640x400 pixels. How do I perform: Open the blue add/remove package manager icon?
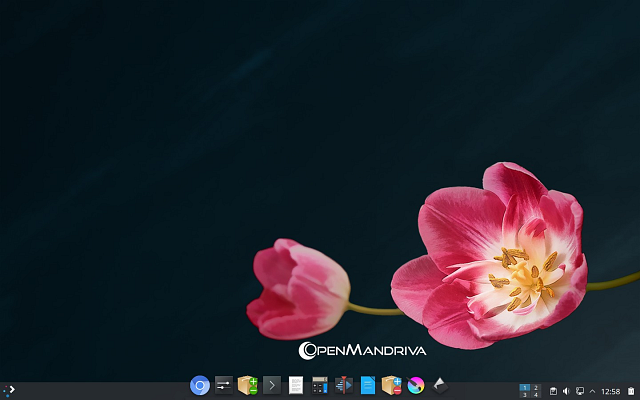pos(392,385)
